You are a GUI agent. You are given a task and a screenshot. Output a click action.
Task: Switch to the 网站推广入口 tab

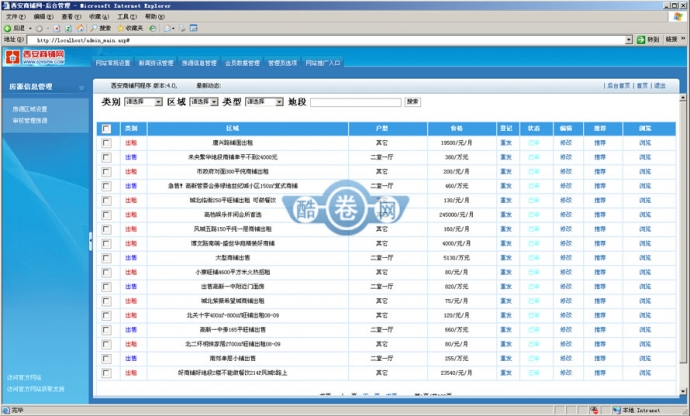pos(323,63)
